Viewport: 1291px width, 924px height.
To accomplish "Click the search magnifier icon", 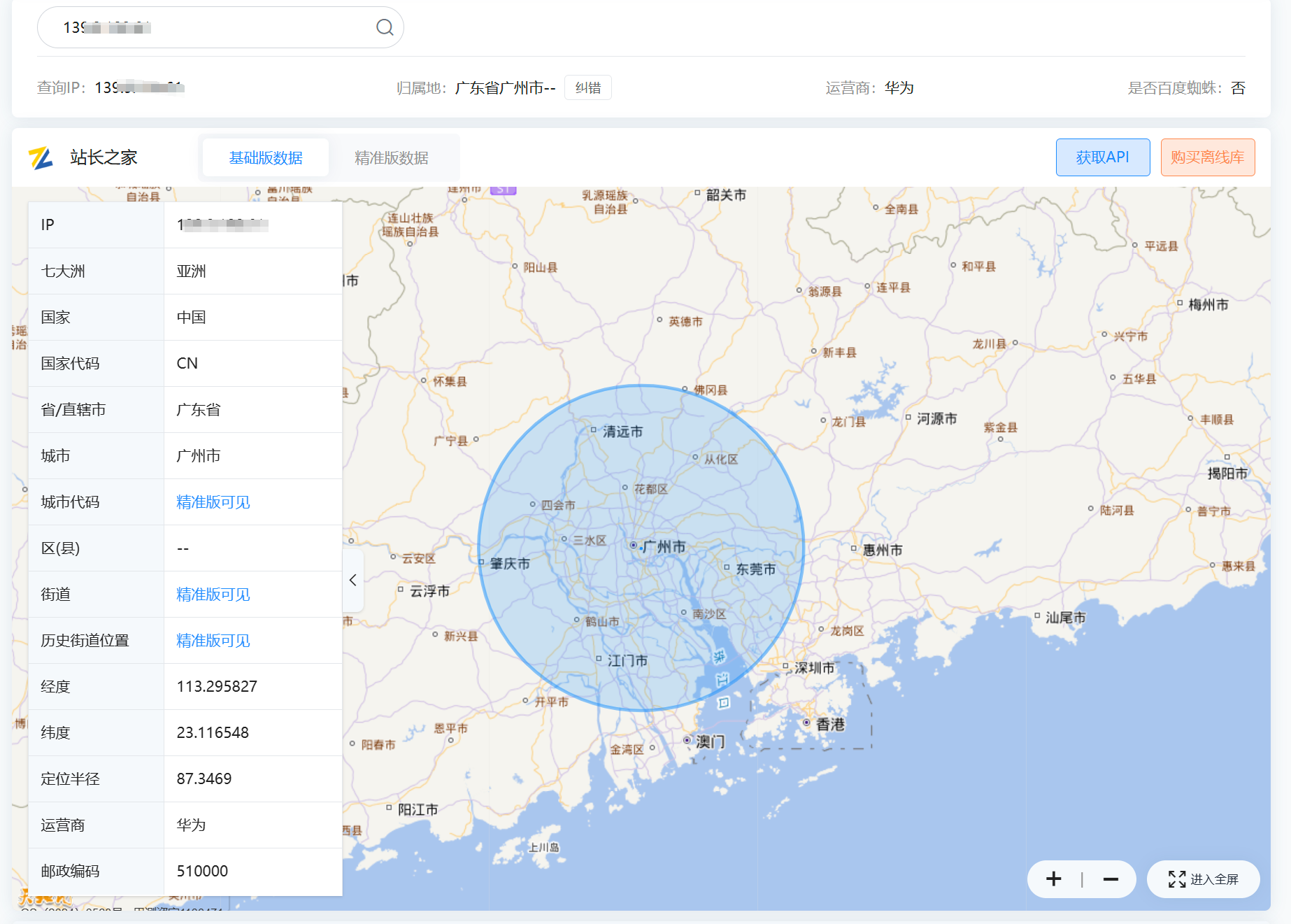I will (385, 27).
